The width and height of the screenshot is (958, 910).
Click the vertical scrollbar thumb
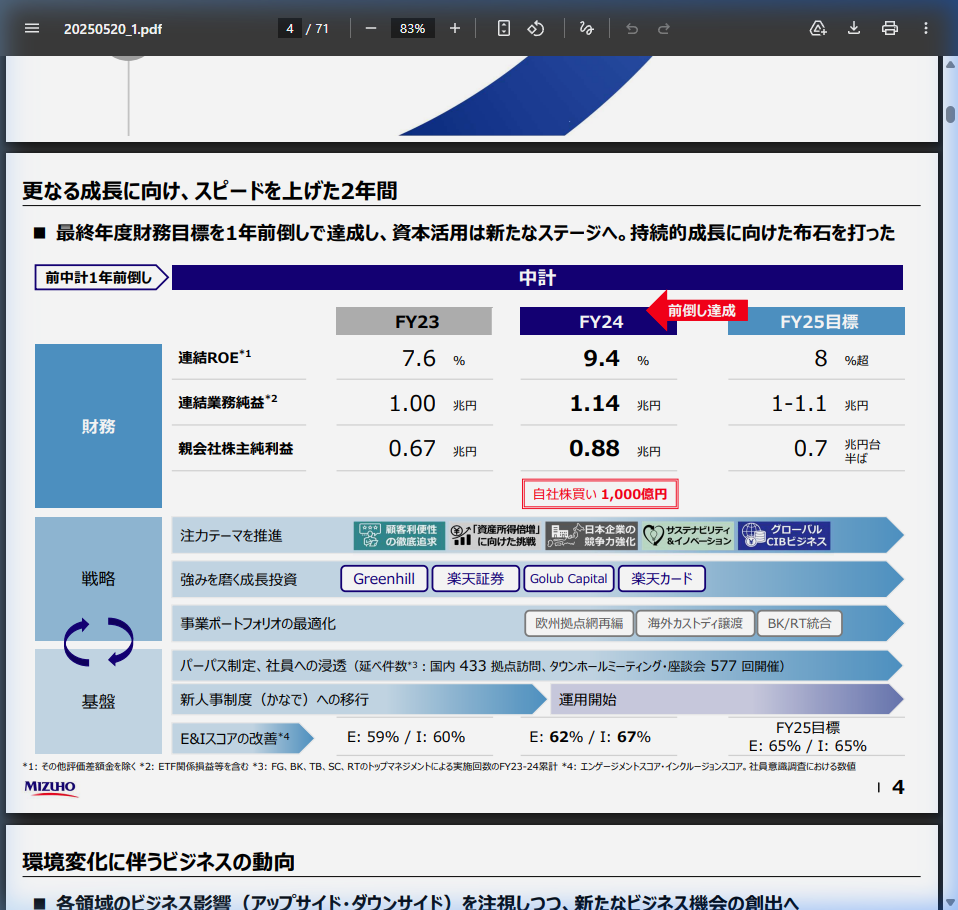click(950, 114)
